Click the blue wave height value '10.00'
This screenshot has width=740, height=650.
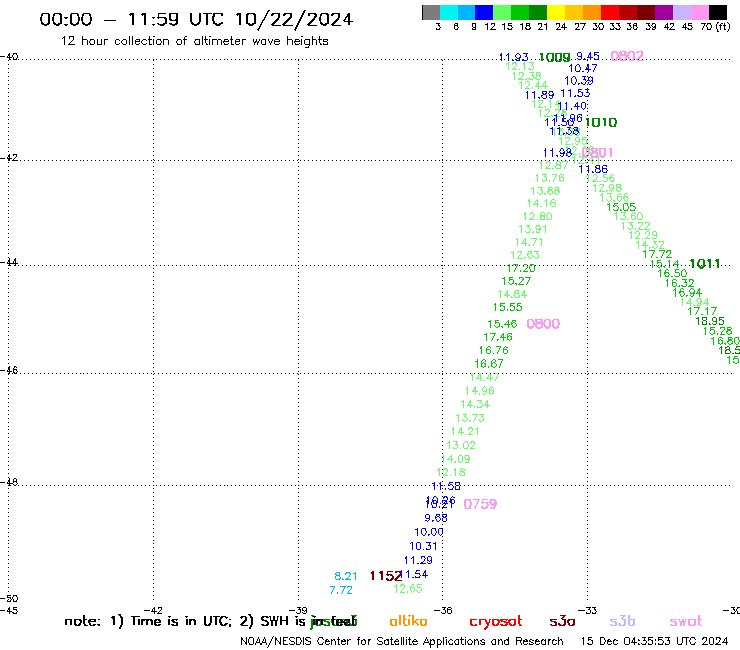coord(429,532)
